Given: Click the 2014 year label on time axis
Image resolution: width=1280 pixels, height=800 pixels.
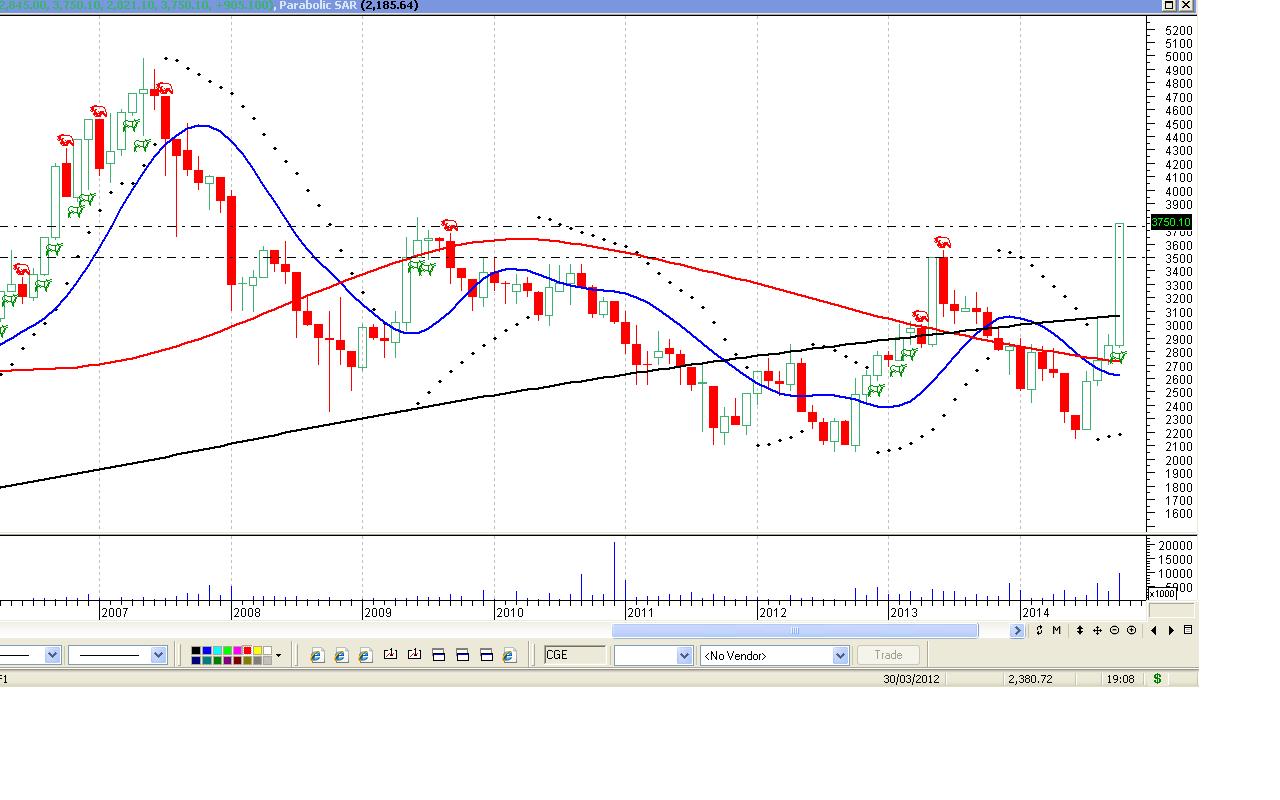Looking at the screenshot, I should (1035, 612).
